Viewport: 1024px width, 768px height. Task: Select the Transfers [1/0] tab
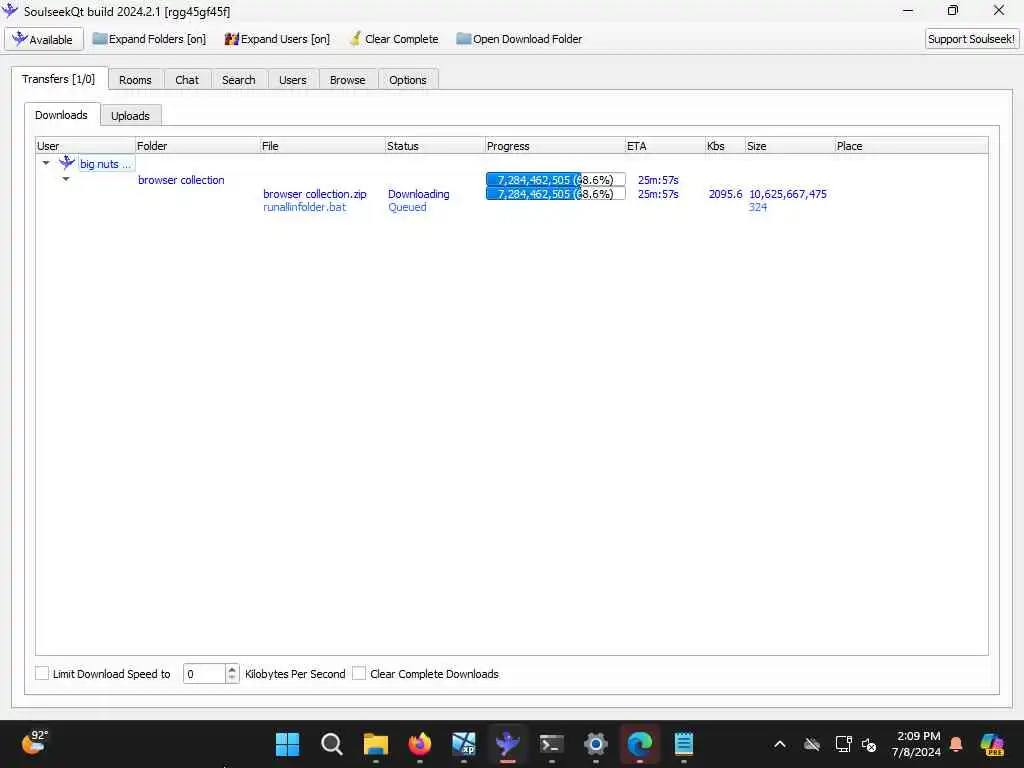point(59,79)
